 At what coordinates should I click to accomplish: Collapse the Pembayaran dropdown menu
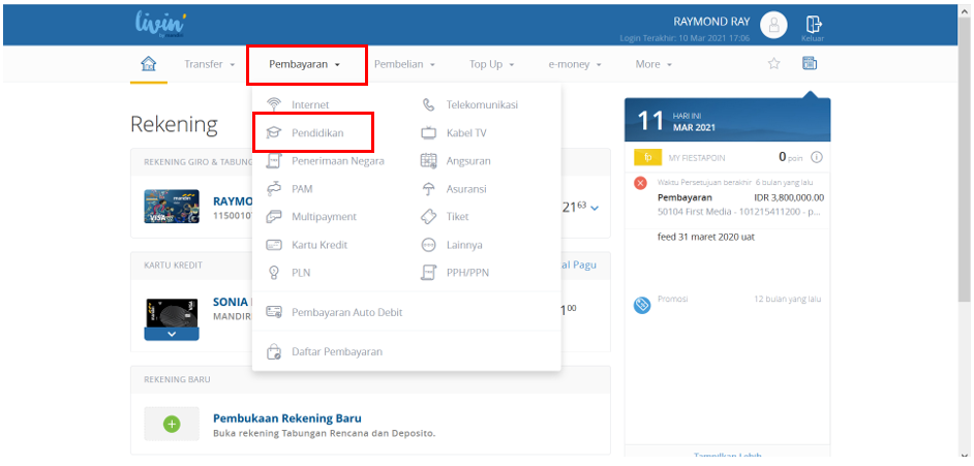[304, 64]
